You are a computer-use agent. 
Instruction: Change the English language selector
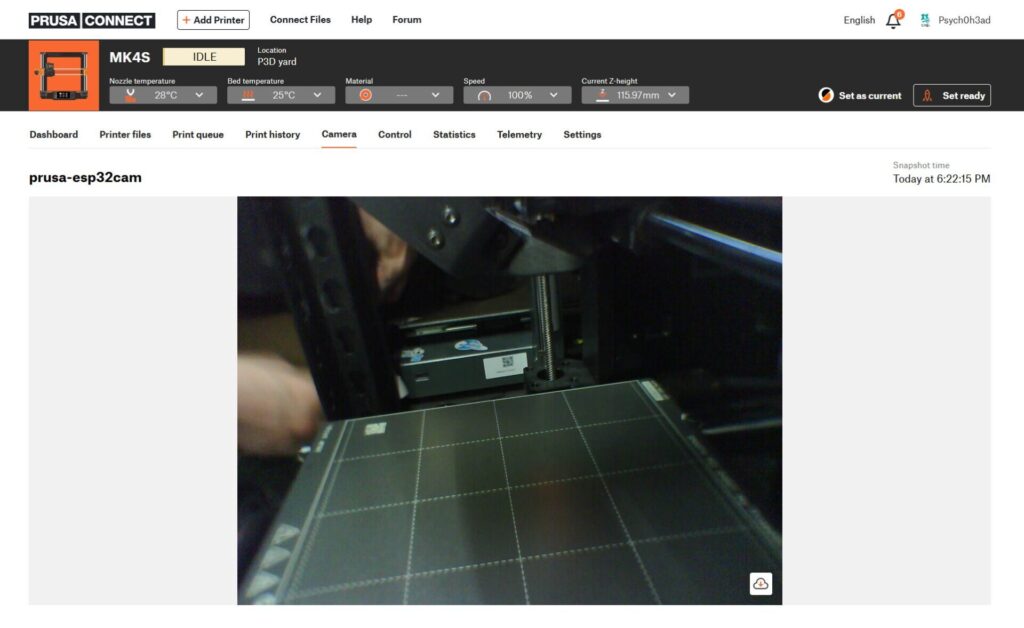pyautogui.click(x=859, y=20)
